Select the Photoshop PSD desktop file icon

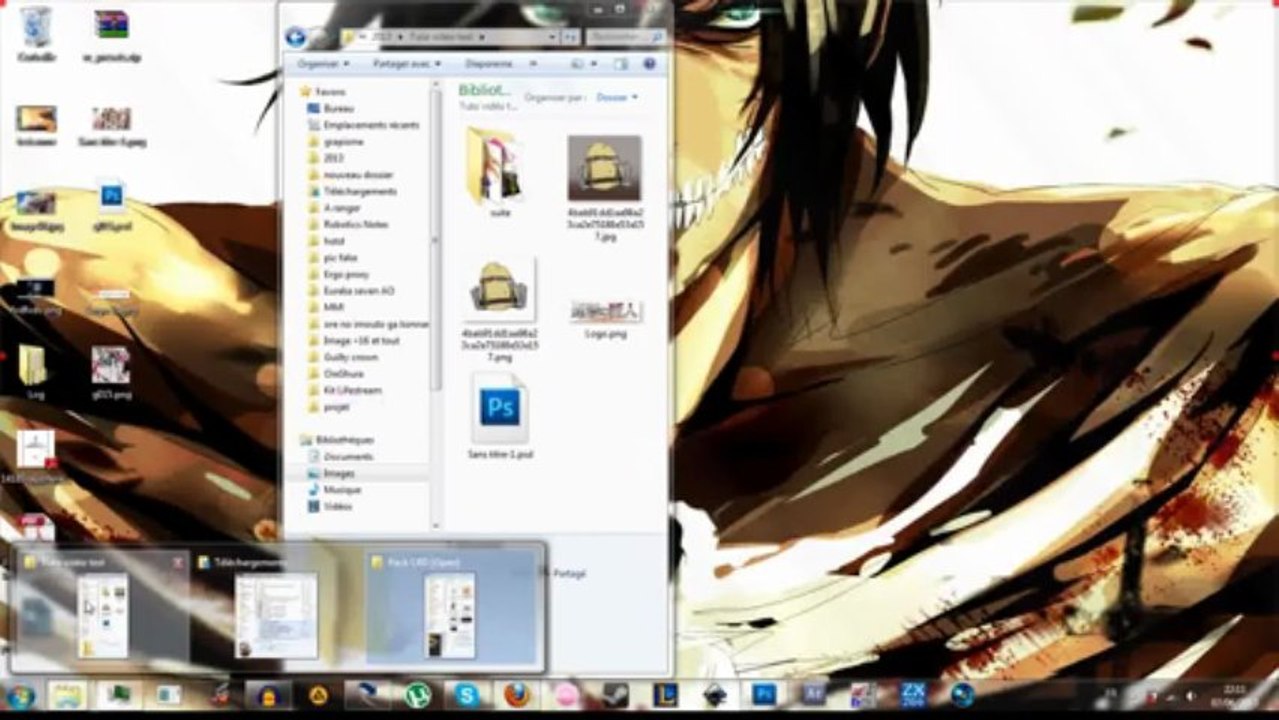[x=112, y=204]
